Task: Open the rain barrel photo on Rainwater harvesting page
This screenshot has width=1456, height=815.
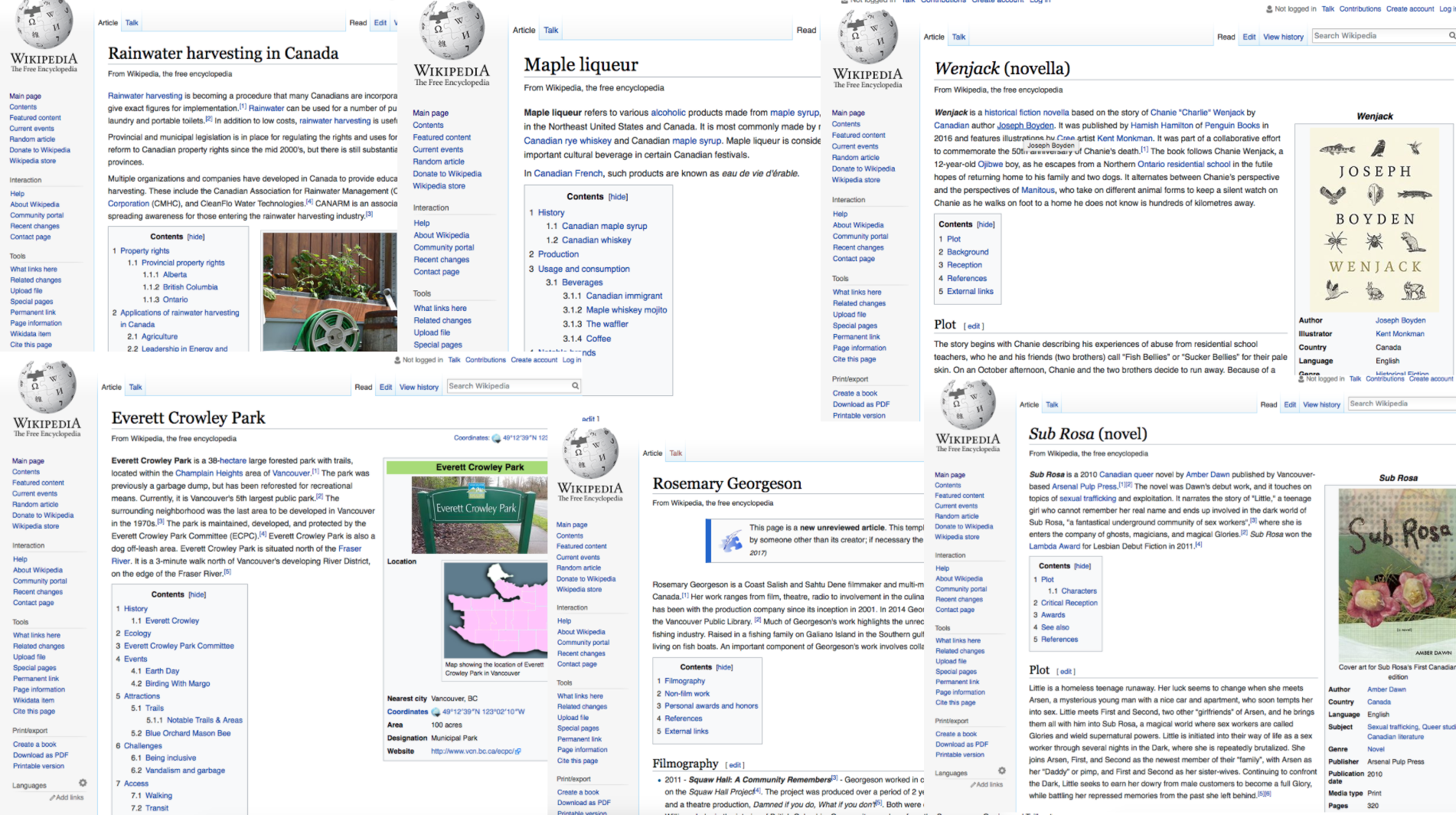Action: pos(330,292)
